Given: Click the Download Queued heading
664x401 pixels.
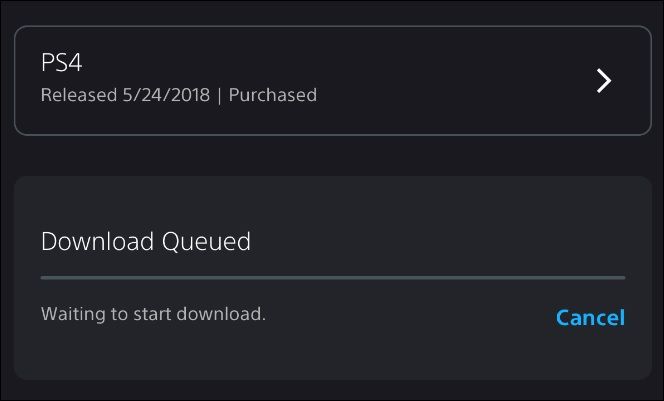Looking at the screenshot, I should (x=146, y=241).
